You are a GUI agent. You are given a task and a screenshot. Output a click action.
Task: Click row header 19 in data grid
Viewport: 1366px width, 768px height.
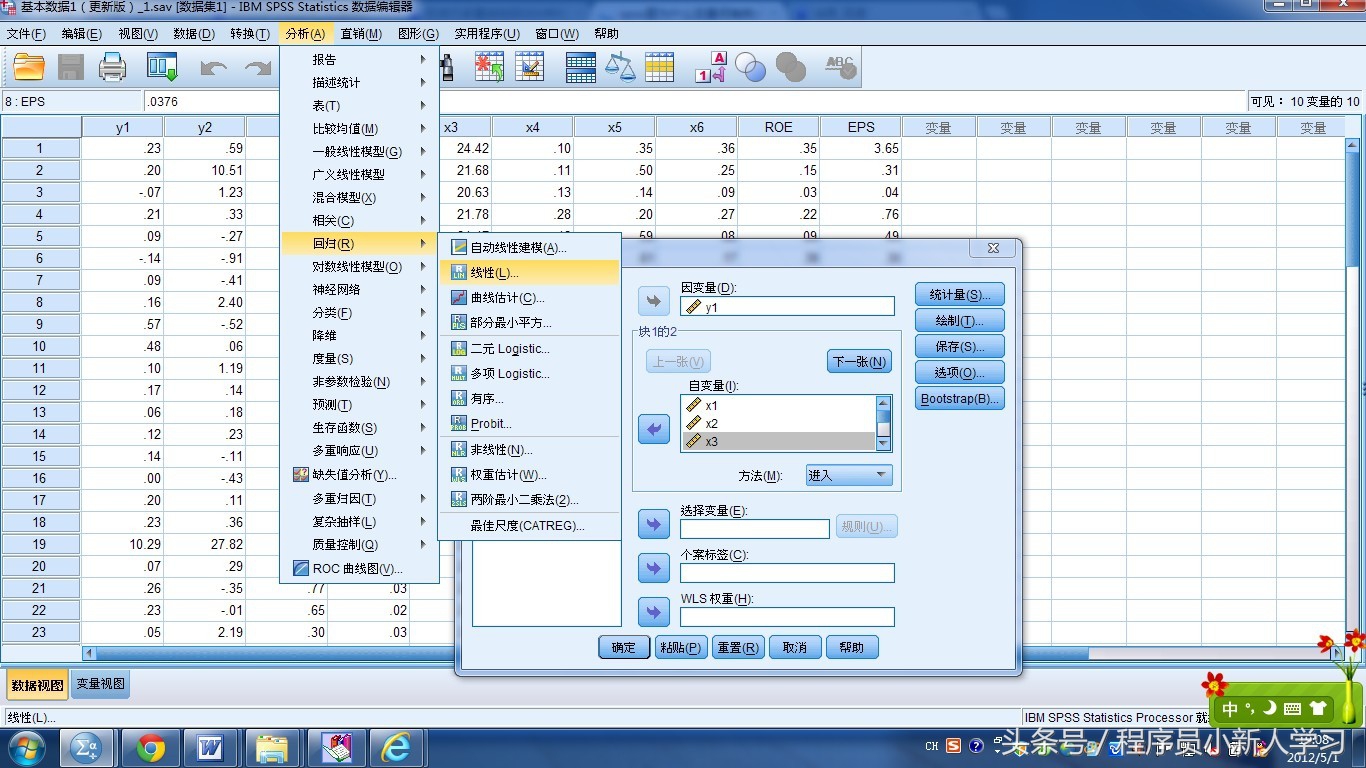pyautogui.click(x=40, y=544)
